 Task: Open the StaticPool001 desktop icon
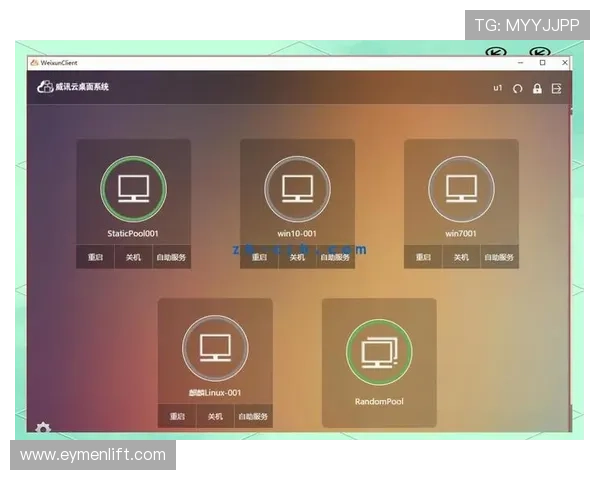(133, 187)
